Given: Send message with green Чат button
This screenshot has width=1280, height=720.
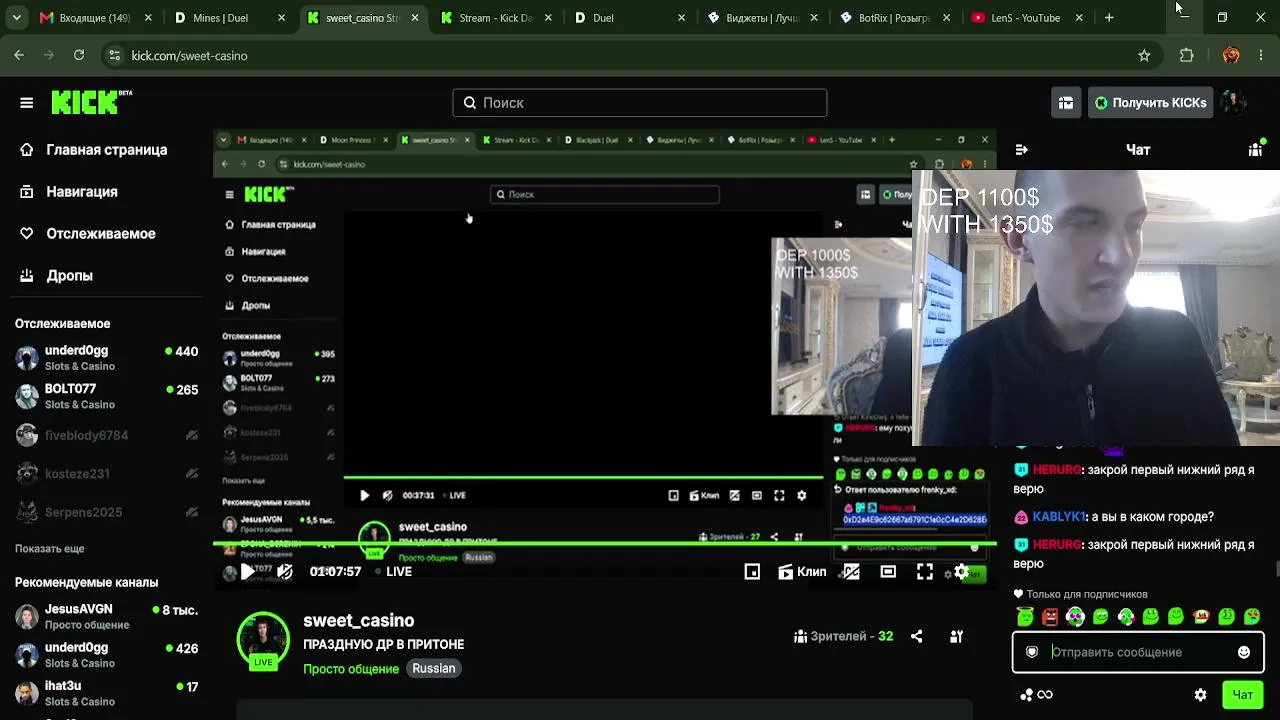Looking at the screenshot, I should (x=1243, y=695).
